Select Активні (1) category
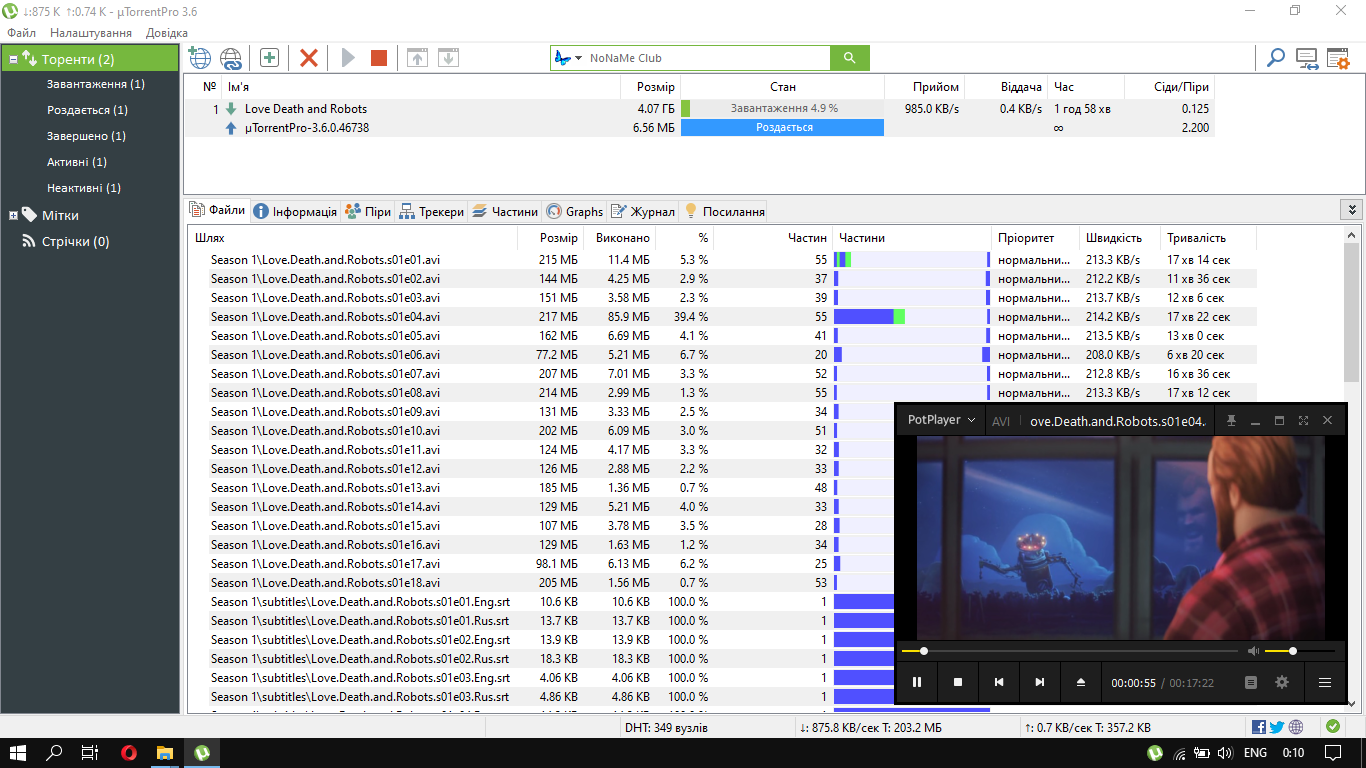Screen dimensions: 1366x768 (x=77, y=162)
